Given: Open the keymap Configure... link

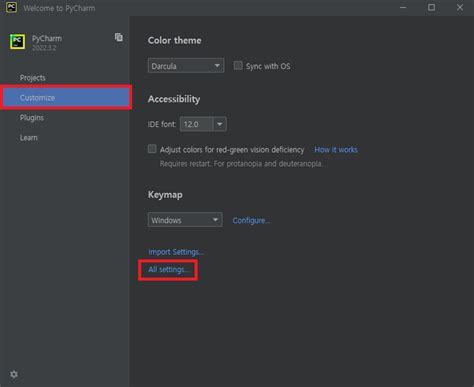Looking at the screenshot, I should [251, 220].
